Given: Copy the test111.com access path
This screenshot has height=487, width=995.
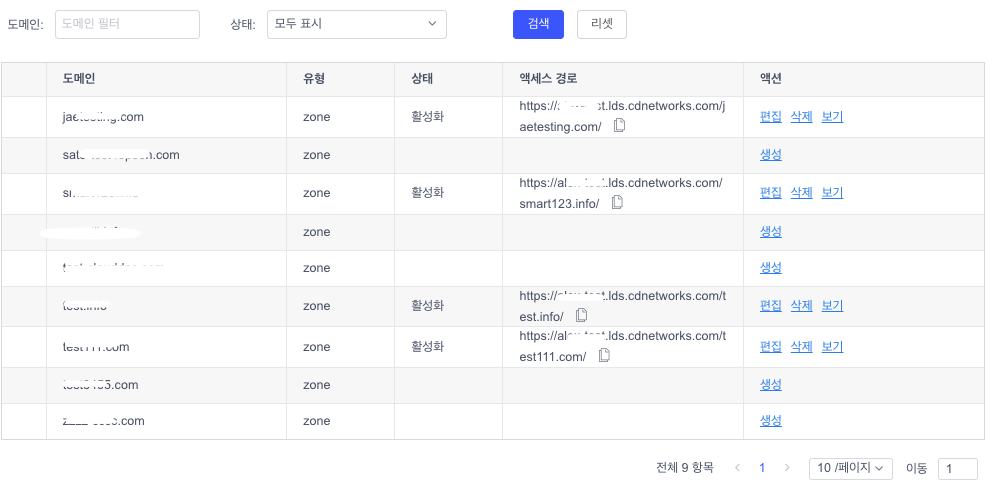Looking at the screenshot, I should pos(604,356).
